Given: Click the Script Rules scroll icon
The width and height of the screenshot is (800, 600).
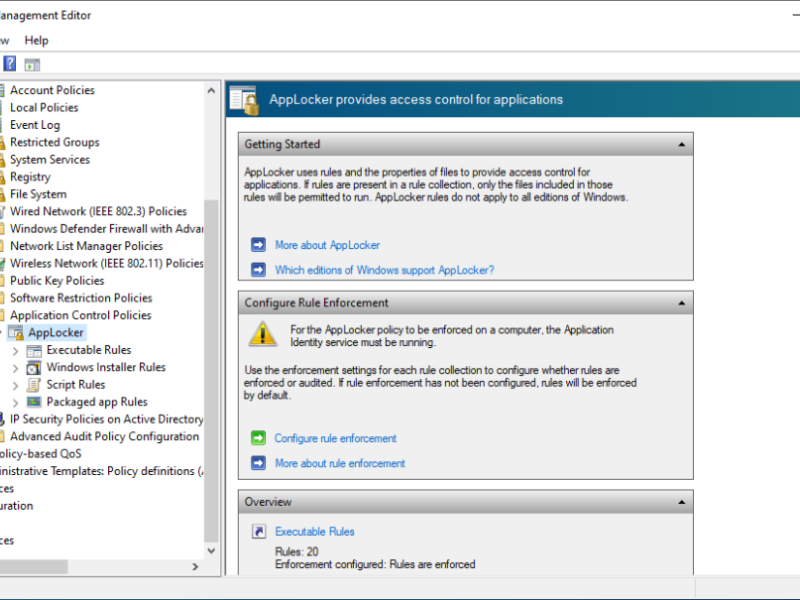Looking at the screenshot, I should (34, 385).
